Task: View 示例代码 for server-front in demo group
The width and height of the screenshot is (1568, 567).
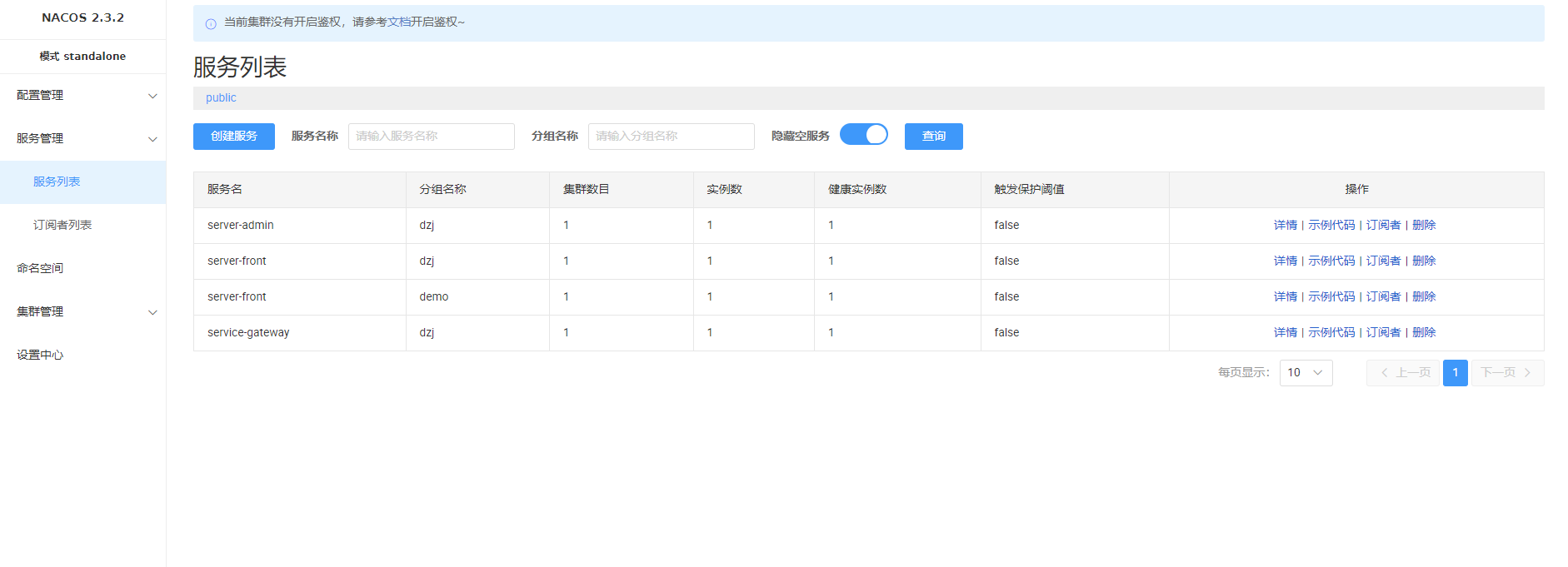Action: [1331, 297]
